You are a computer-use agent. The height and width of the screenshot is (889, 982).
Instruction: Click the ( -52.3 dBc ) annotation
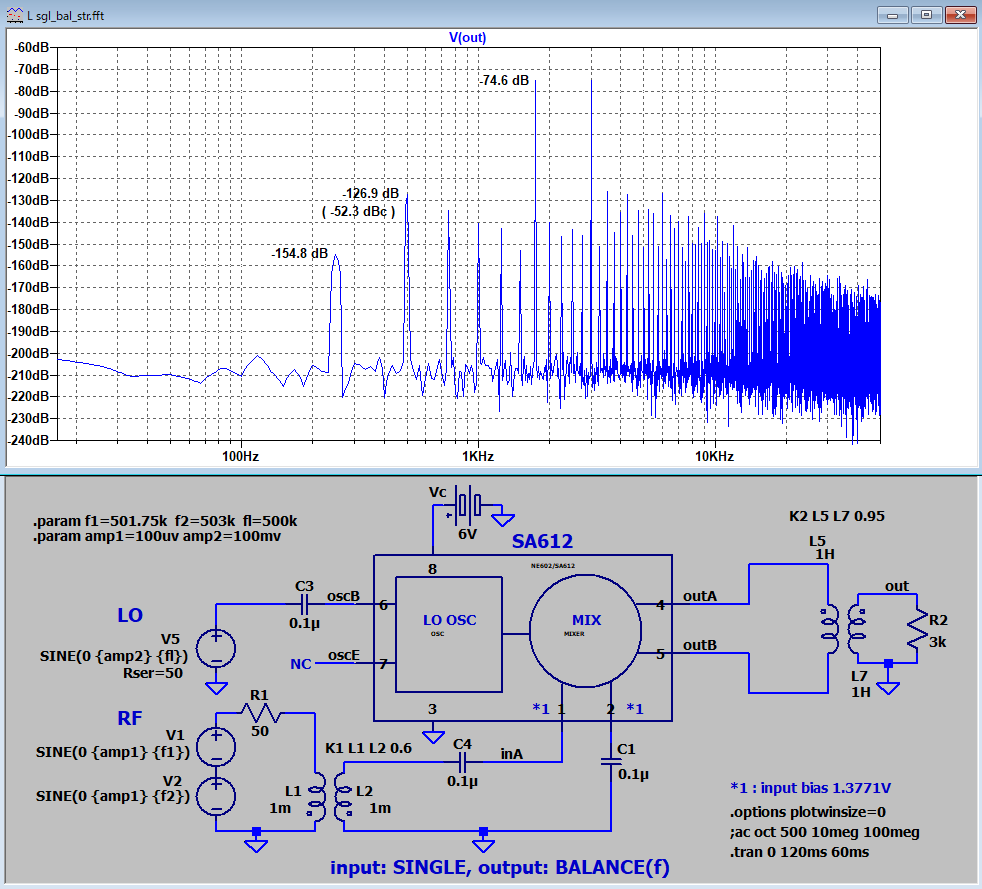point(358,212)
